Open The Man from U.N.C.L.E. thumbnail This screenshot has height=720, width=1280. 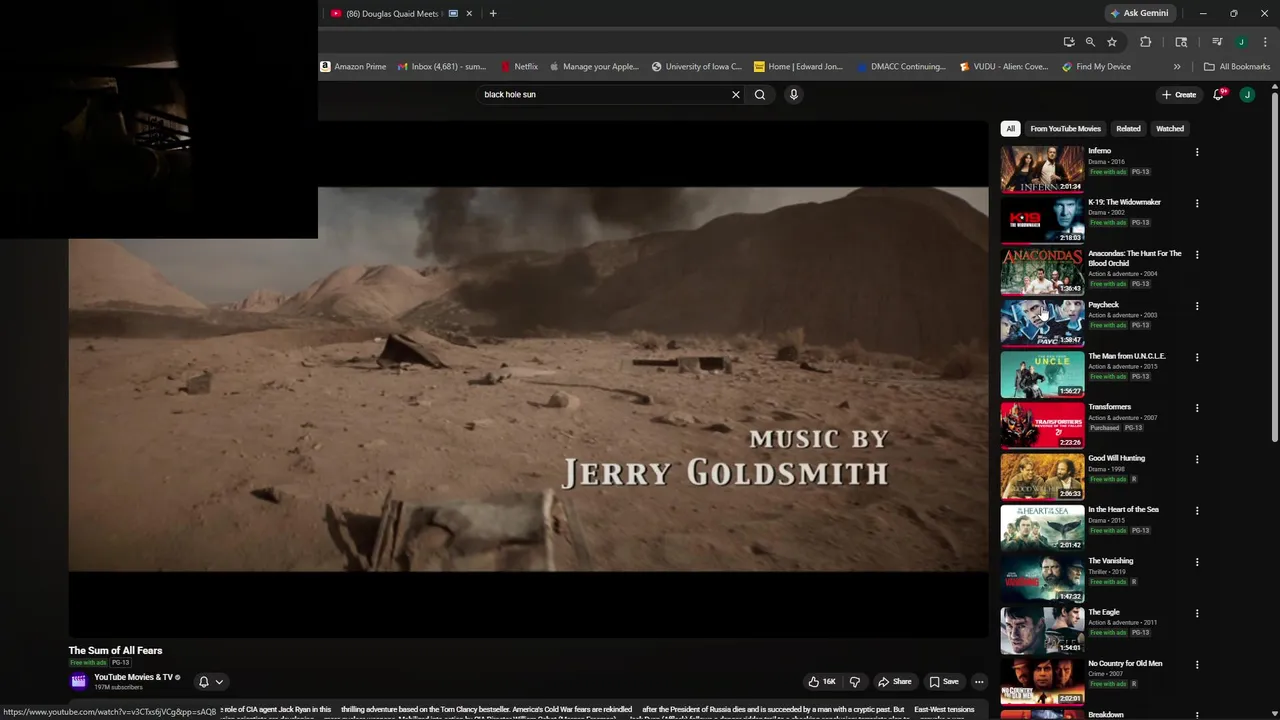tap(1042, 373)
